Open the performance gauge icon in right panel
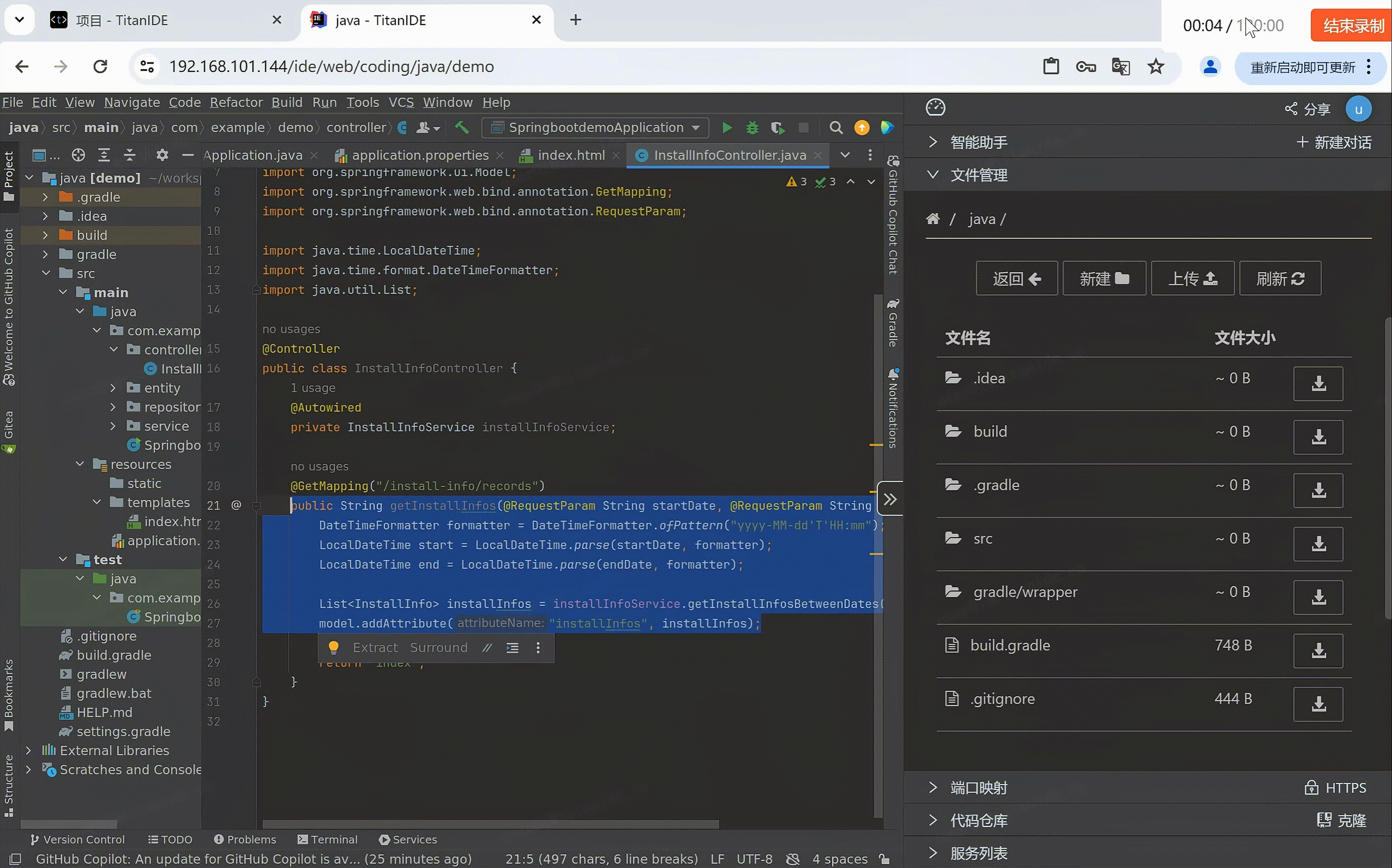This screenshot has width=1392, height=868. 936,107
